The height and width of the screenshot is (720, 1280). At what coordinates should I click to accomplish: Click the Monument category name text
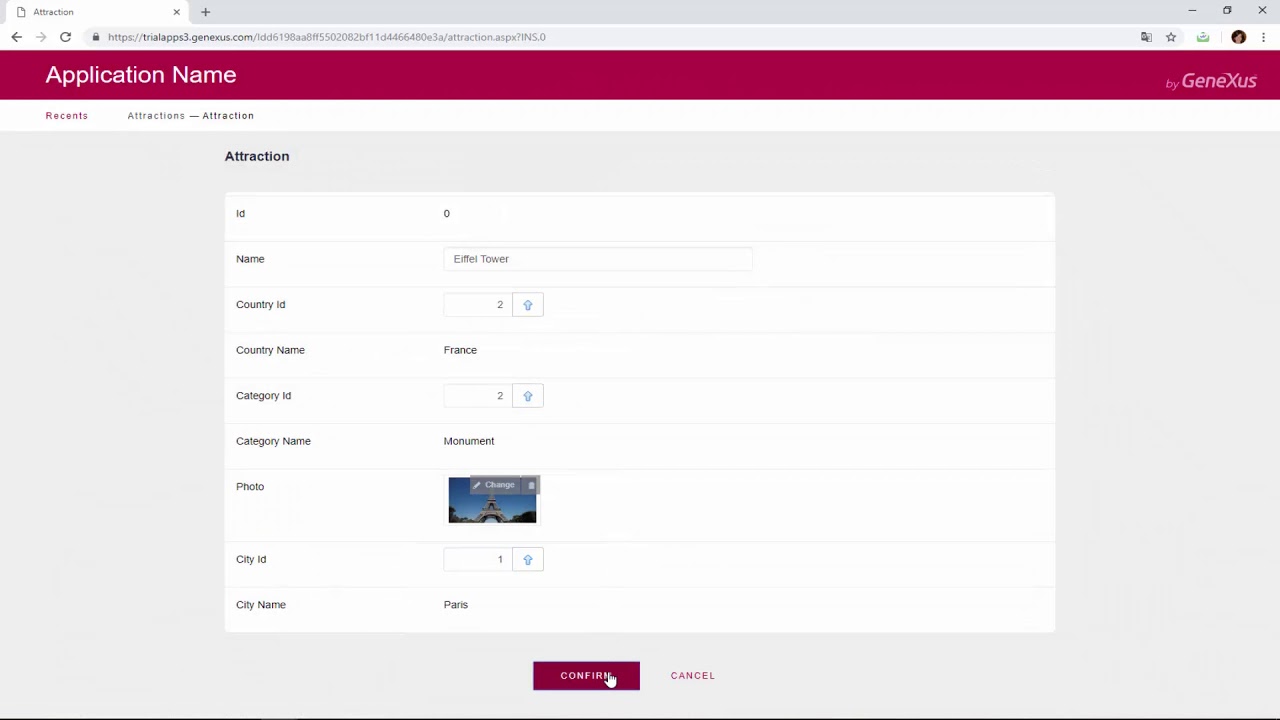tap(469, 441)
